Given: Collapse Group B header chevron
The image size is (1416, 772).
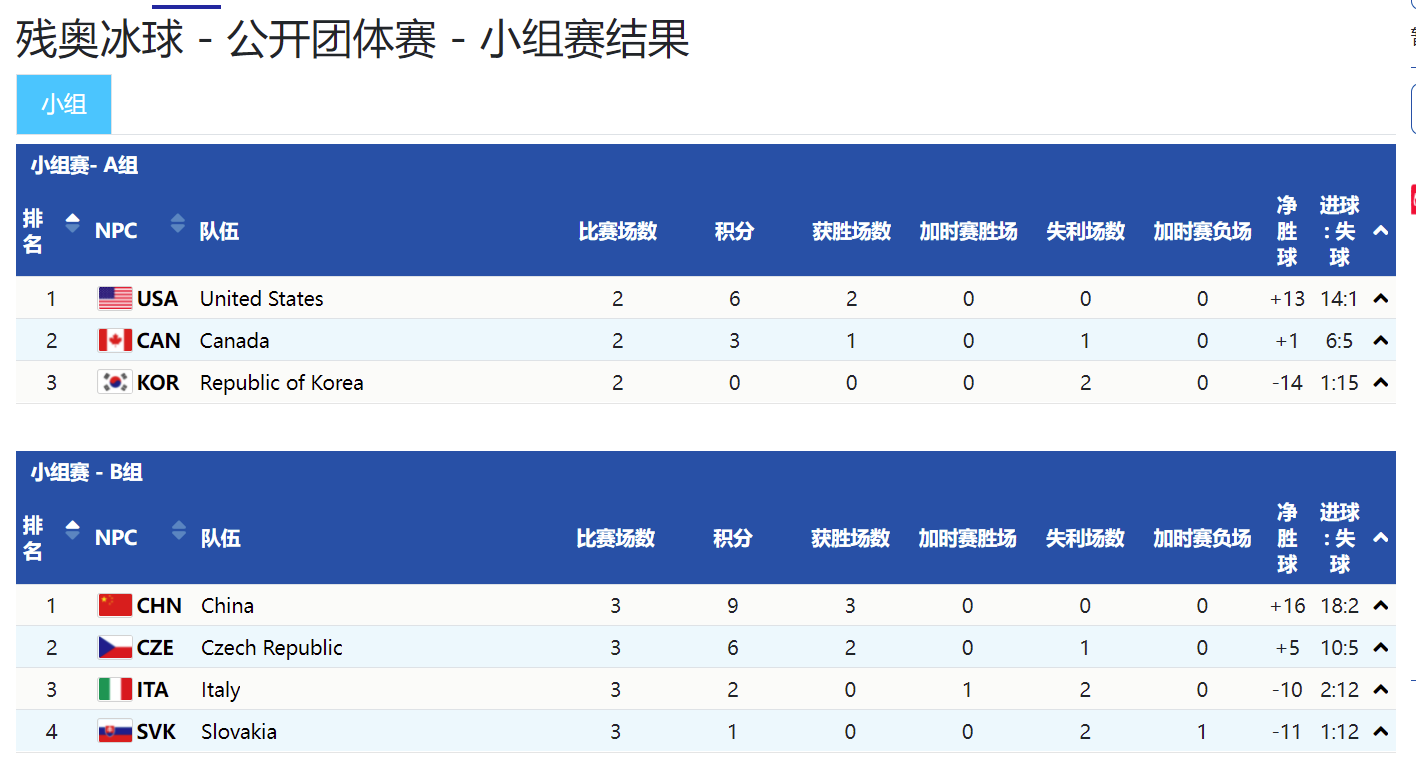Looking at the screenshot, I should click(x=1381, y=538).
